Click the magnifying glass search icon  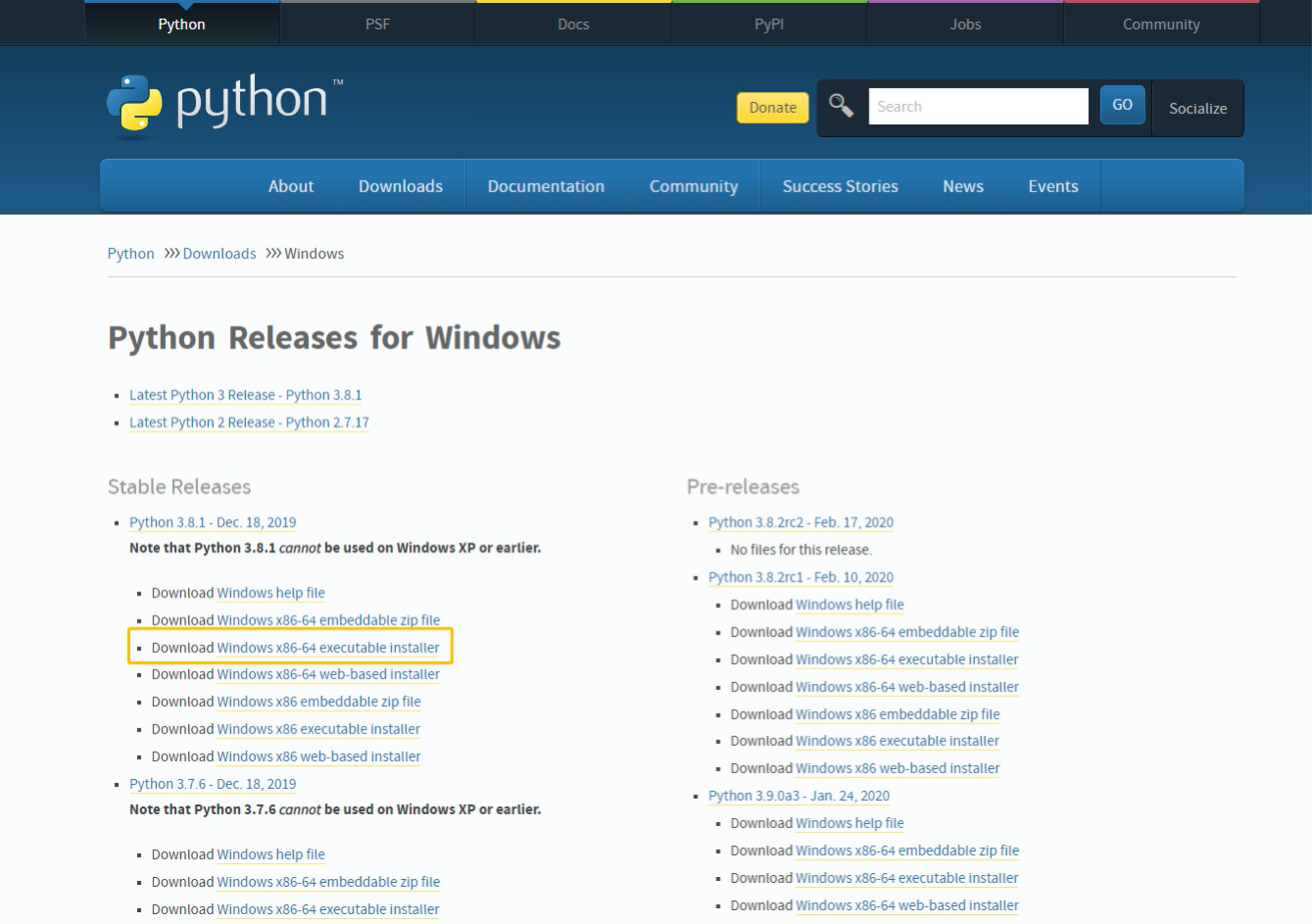[841, 106]
